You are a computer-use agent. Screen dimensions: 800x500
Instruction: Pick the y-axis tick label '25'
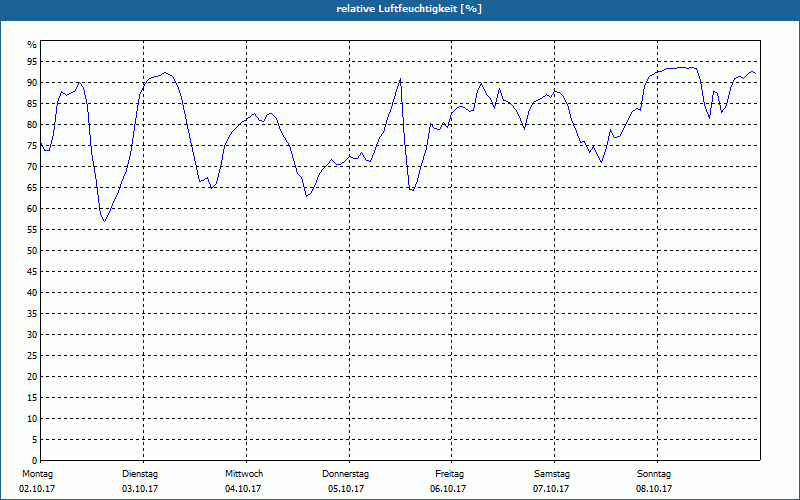click(x=32, y=356)
